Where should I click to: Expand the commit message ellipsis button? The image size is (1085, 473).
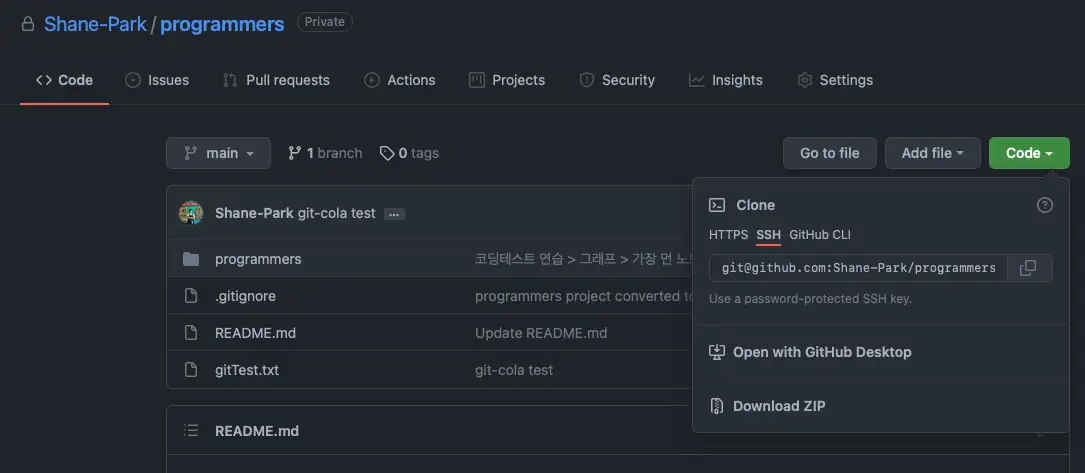tap(394, 214)
